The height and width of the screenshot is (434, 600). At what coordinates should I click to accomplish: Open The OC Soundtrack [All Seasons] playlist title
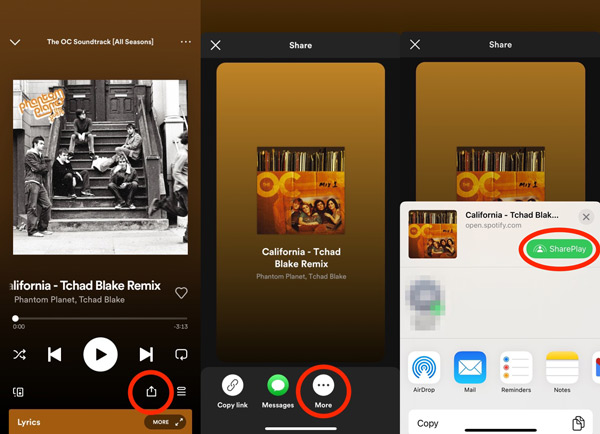click(100, 42)
